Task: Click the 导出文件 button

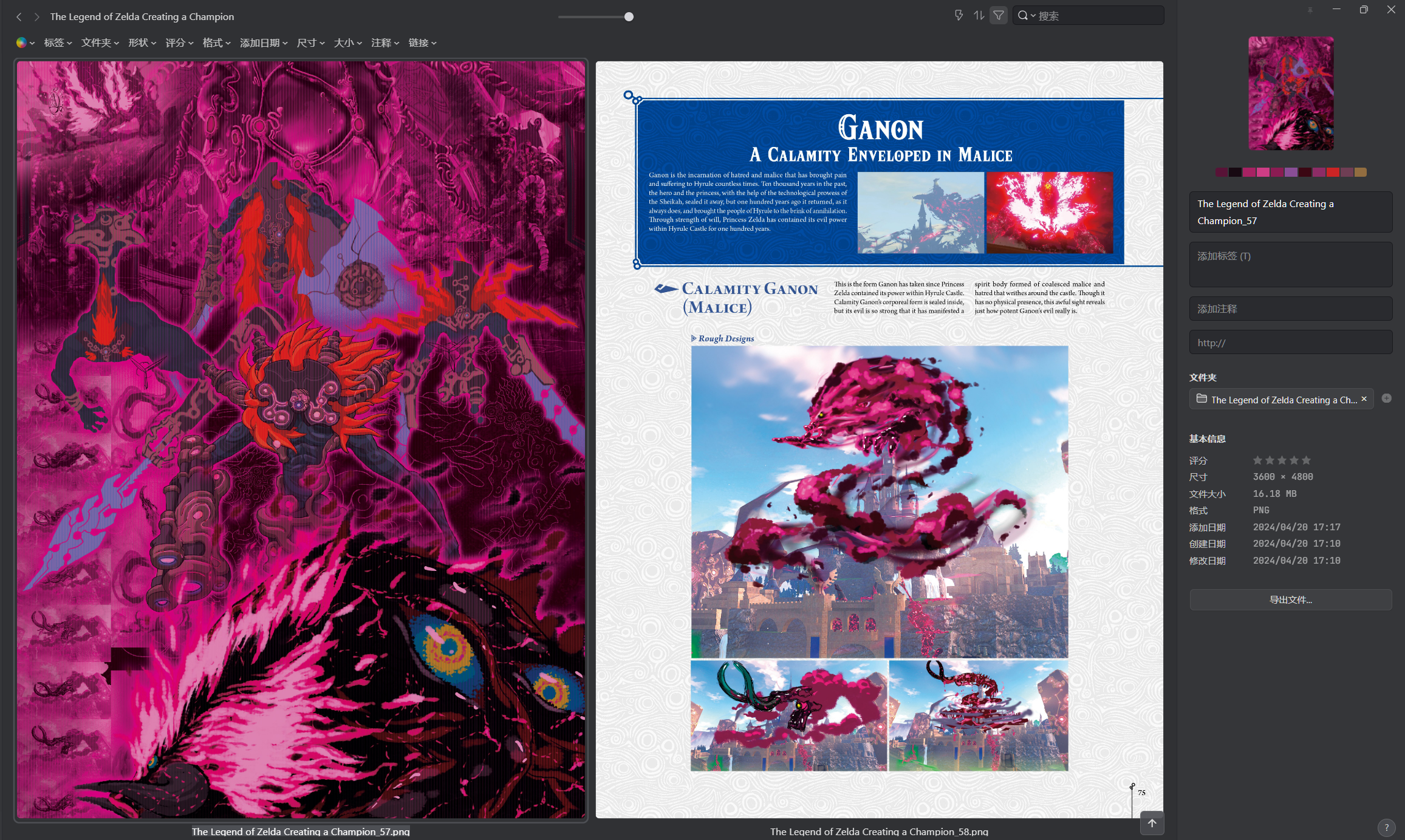Action: coord(1290,599)
